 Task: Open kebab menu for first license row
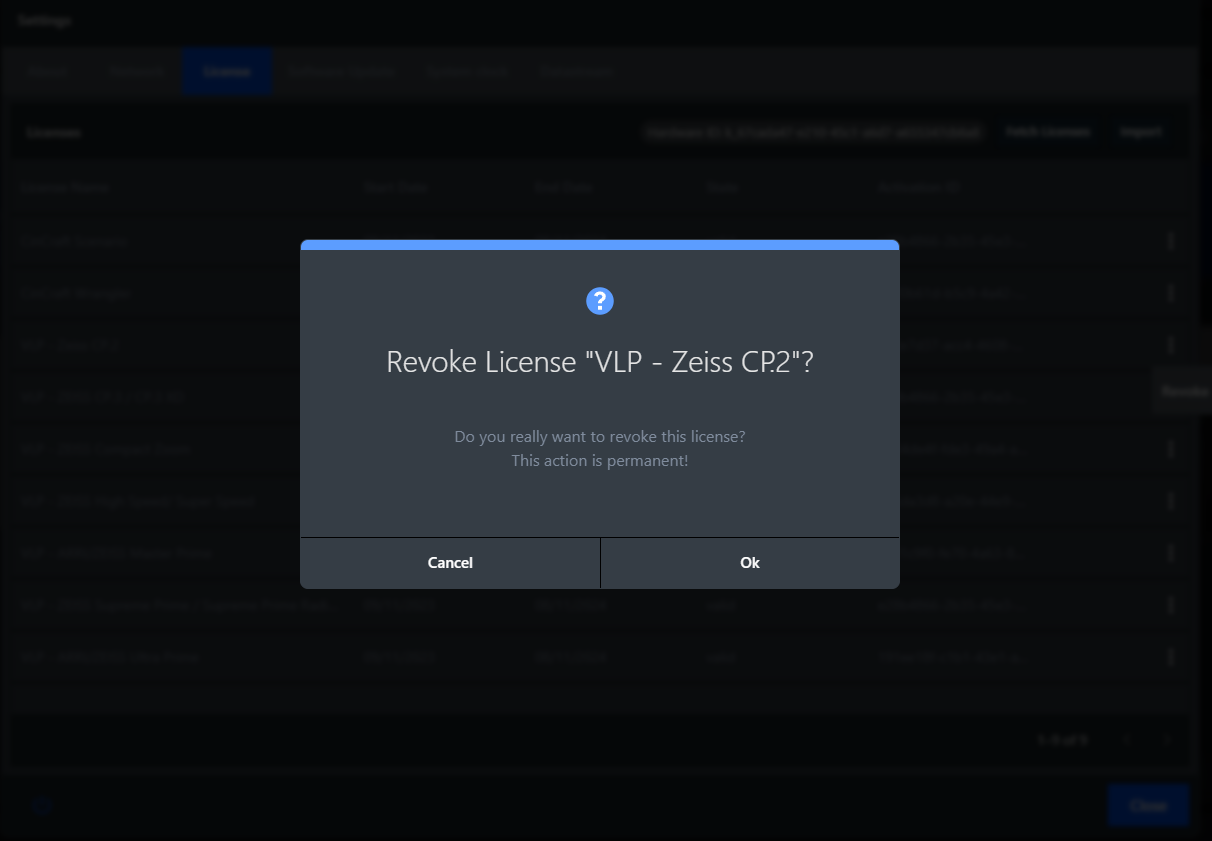1170,241
